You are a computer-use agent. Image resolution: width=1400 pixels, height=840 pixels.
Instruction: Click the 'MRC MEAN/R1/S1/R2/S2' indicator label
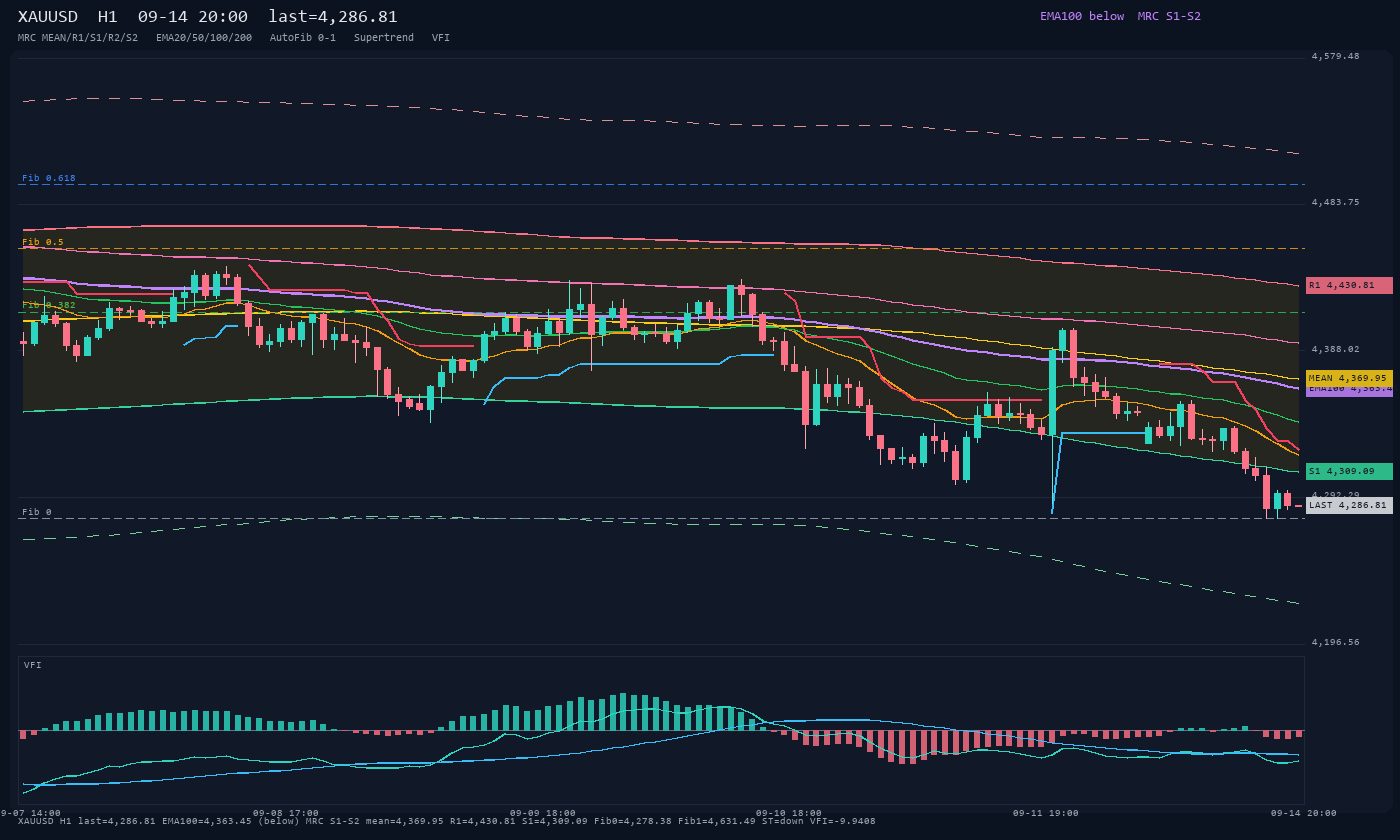click(78, 38)
